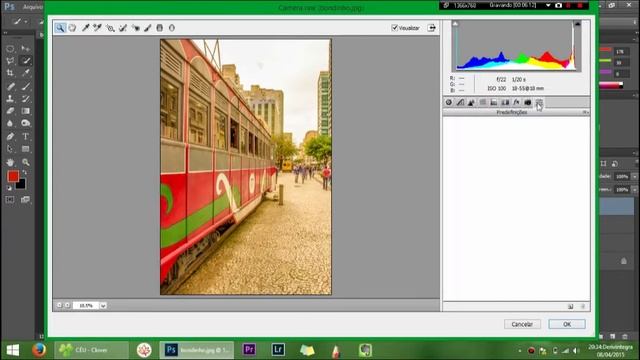
Task: Confirm Camera Raw with OK button
Action: click(x=567, y=324)
